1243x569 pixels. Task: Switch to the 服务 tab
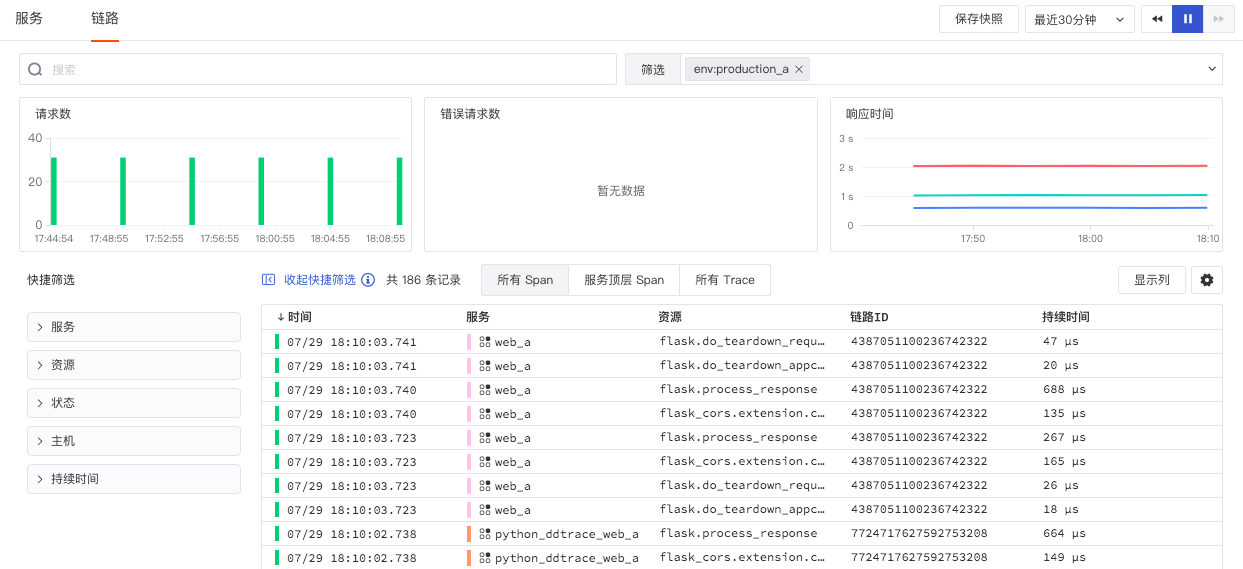29,18
